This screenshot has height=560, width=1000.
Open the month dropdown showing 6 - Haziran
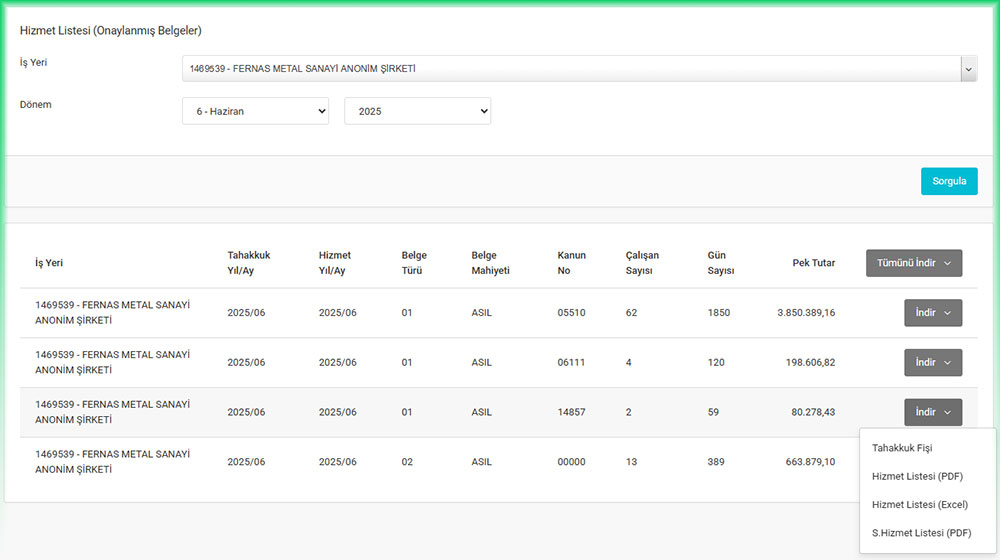[255, 111]
